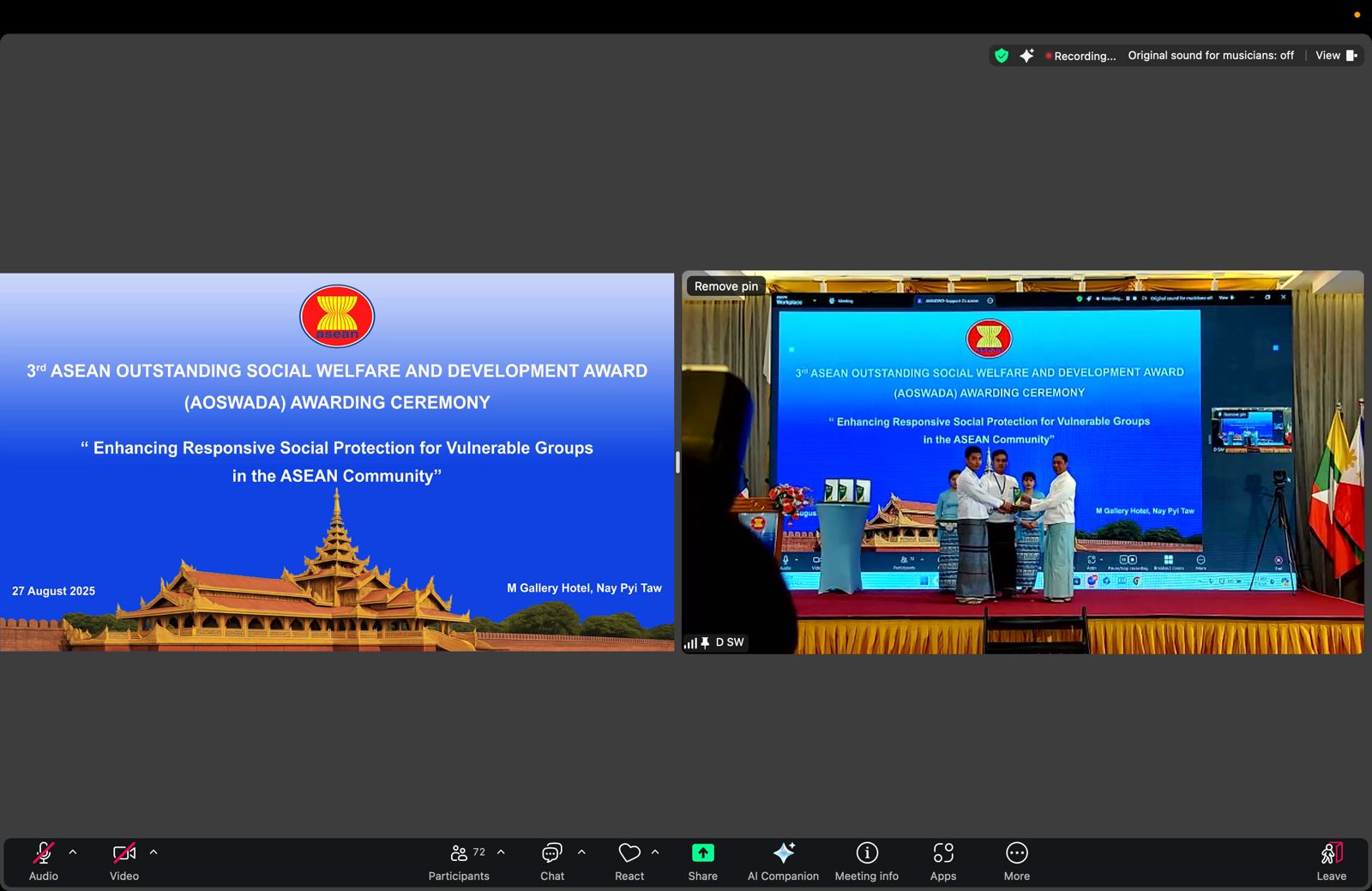Open the View layout menu

[x=1336, y=56]
